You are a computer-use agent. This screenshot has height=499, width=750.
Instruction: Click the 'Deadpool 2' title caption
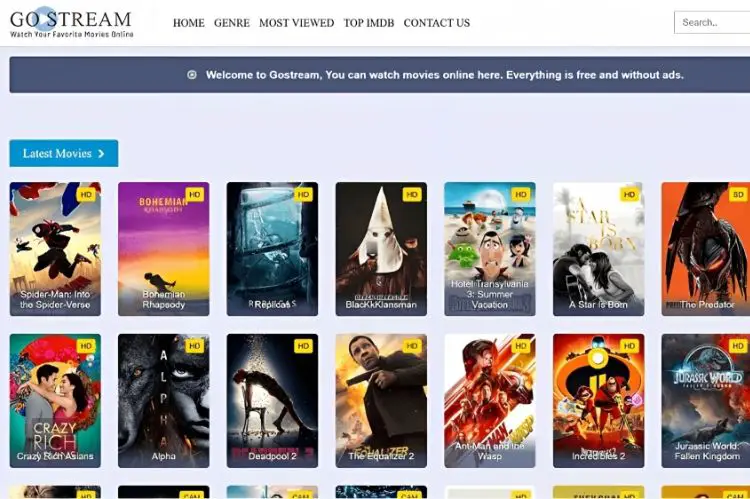[x=272, y=456]
